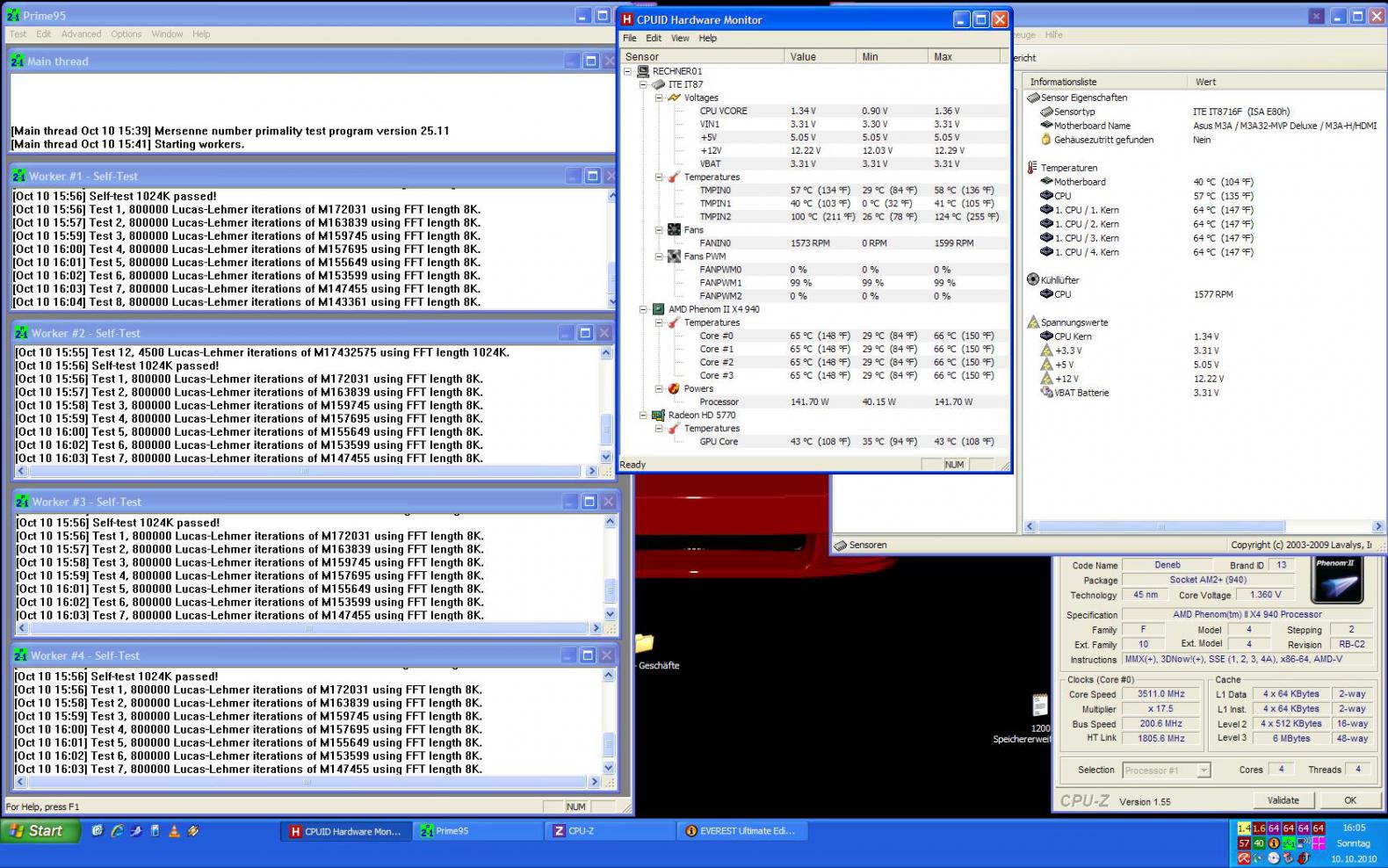Click the taskbar clock showing 16:05
Screen dimensions: 1388x868
1354,828
